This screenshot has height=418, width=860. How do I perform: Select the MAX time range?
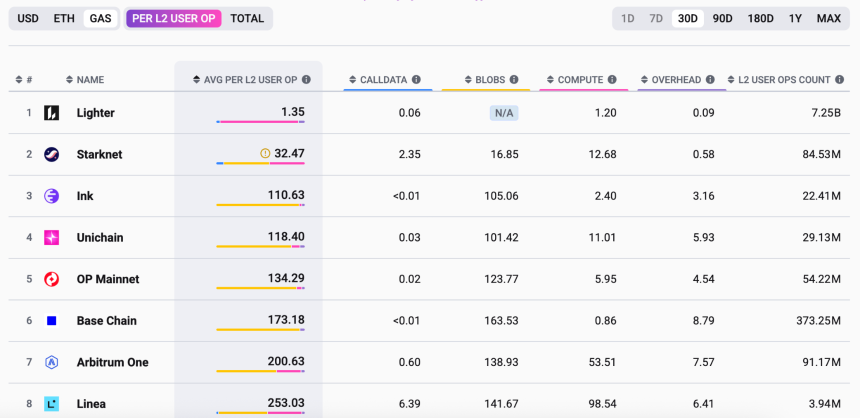[828, 18]
